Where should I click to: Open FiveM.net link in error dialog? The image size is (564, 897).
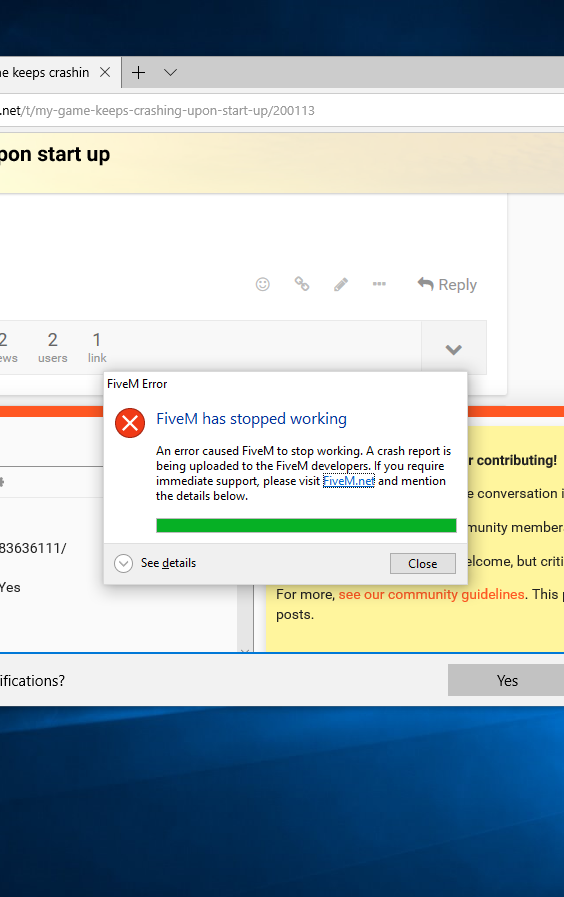[x=349, y=481]
